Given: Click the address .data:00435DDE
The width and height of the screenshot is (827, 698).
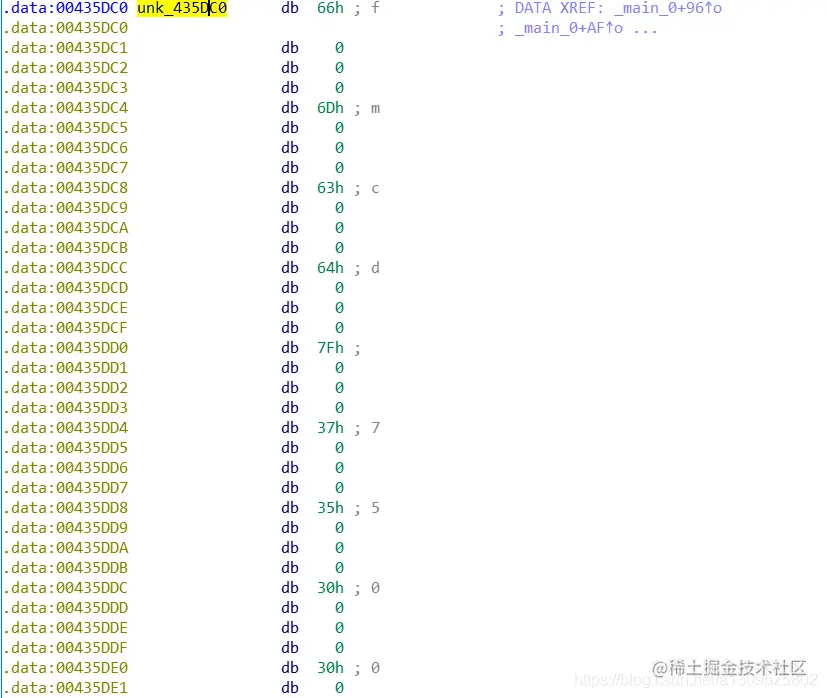Looking at the screenshot, I should [x=65, y=628].
